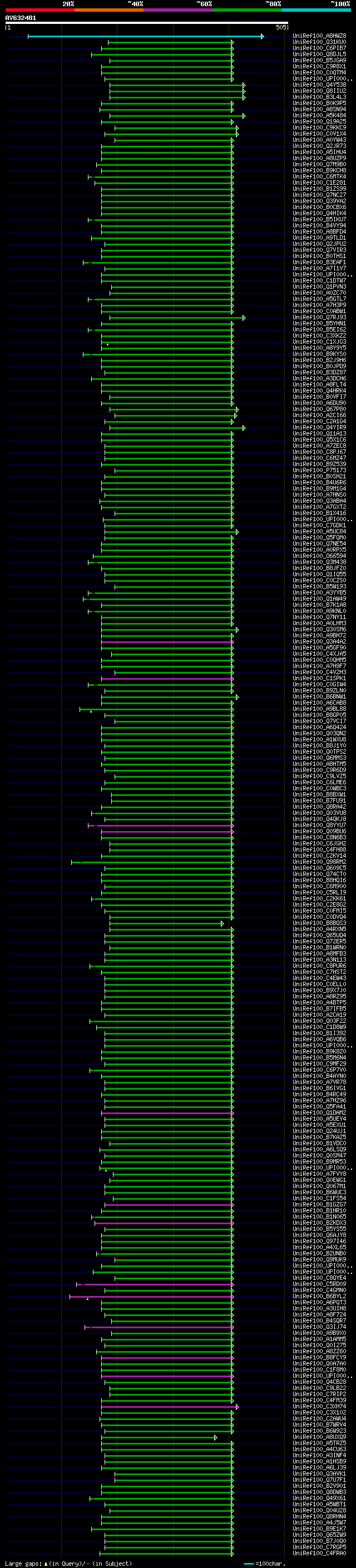This screenshot has width=356, height=1568.
Task: Select the UniRef100_Q09BU6 label
Action: coord(319,831)
